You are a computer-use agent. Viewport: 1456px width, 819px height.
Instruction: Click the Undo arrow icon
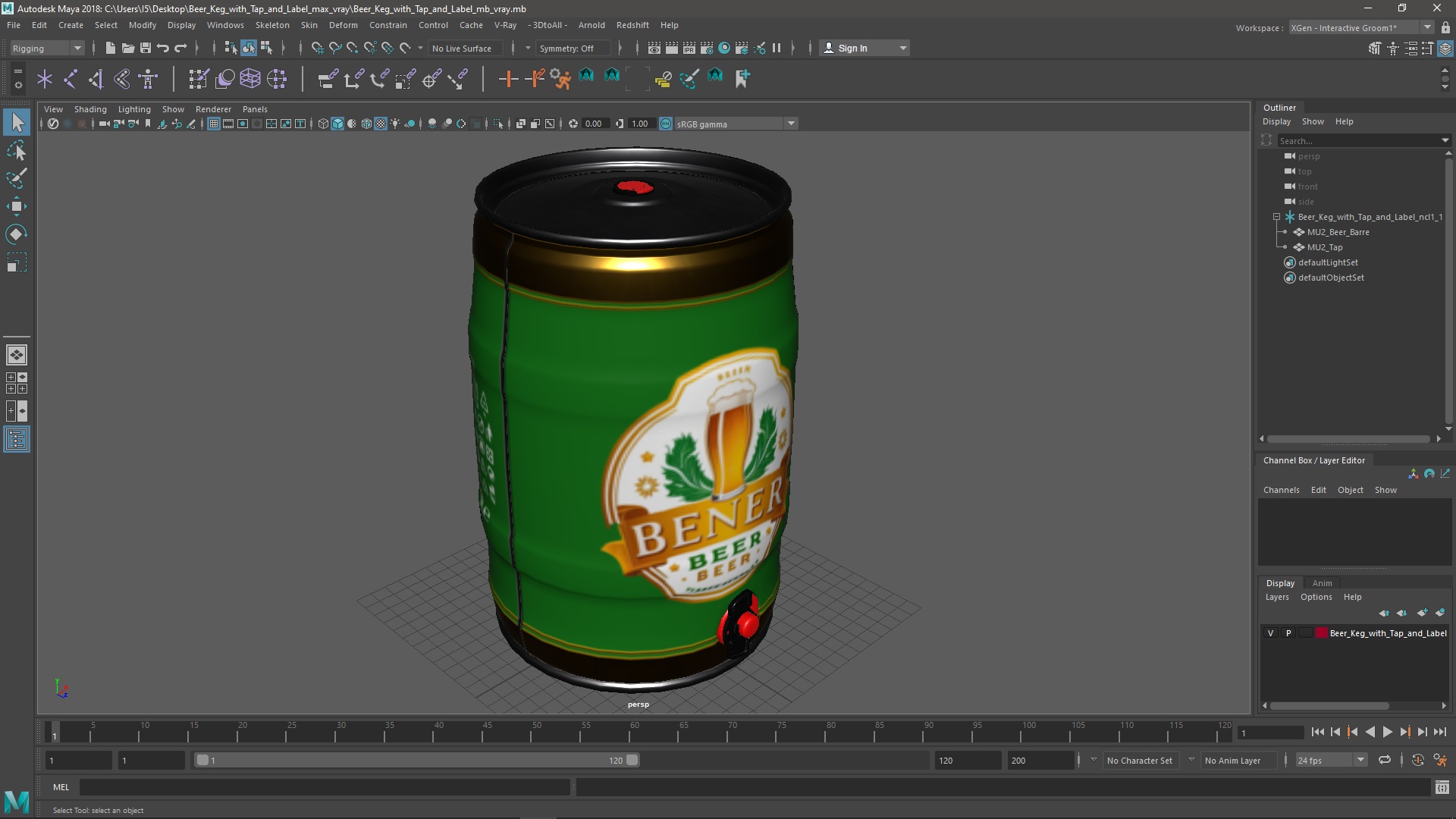162,48
